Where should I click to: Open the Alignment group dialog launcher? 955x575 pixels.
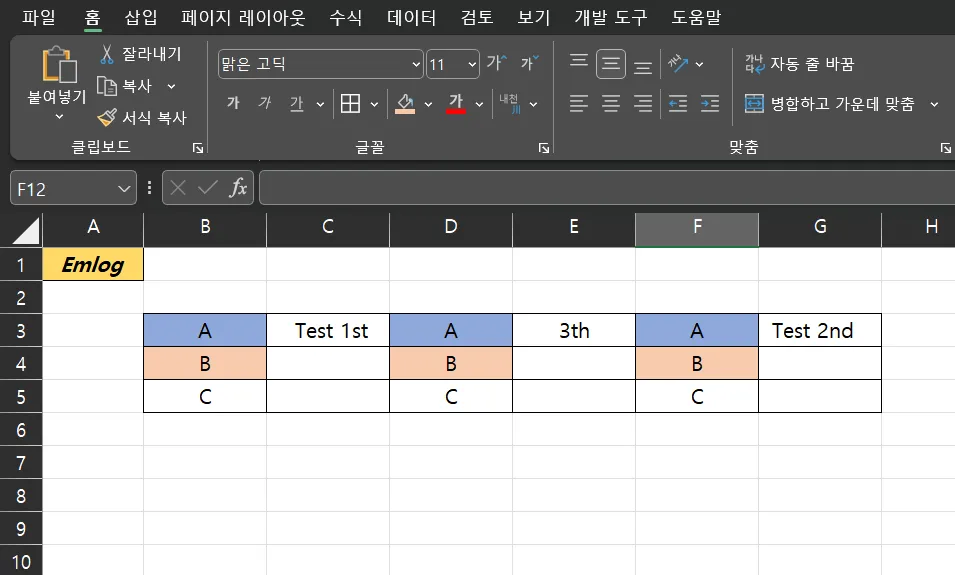point(945,148)
